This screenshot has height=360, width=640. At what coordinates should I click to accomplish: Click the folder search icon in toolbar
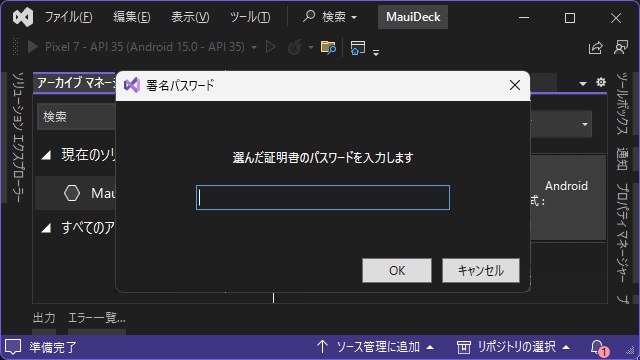tap(328, 47)
